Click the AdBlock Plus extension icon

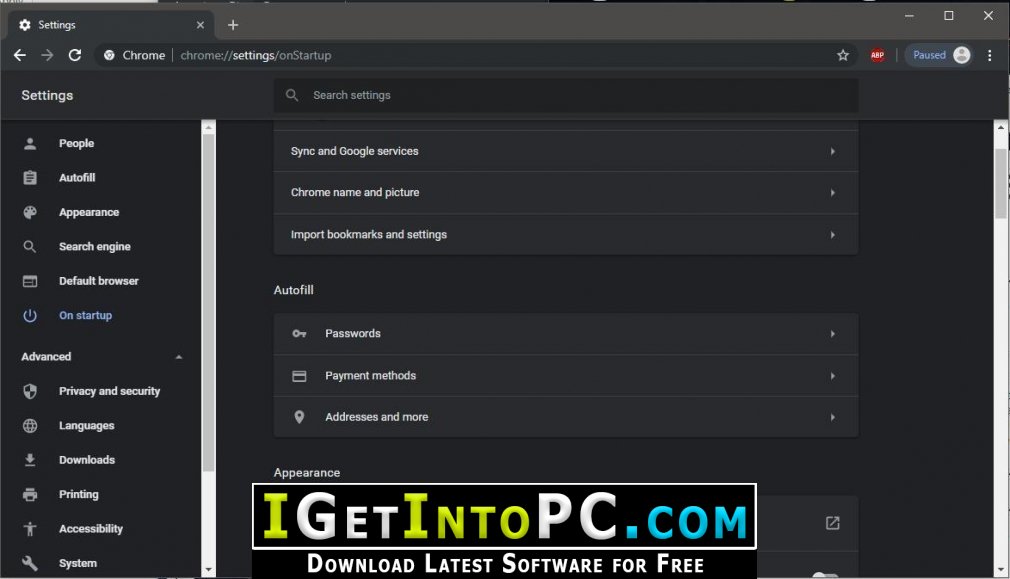877,55
